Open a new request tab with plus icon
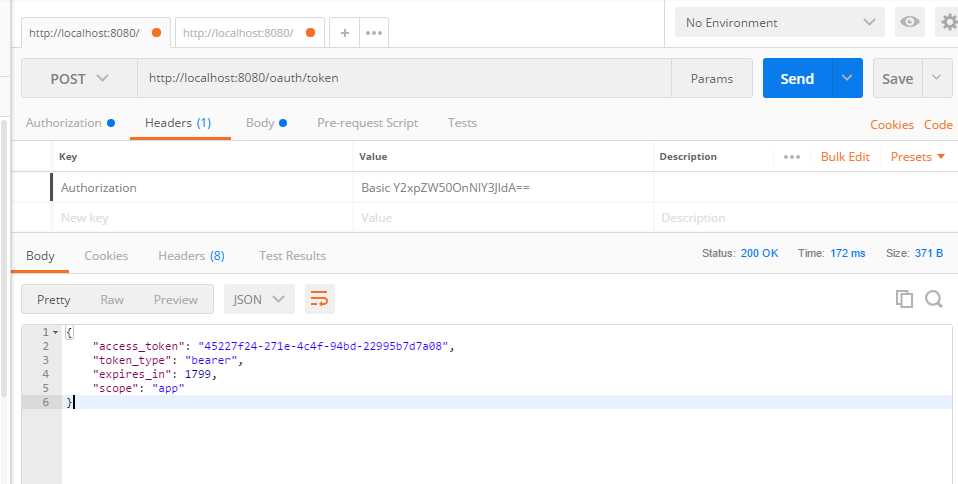 345,33
